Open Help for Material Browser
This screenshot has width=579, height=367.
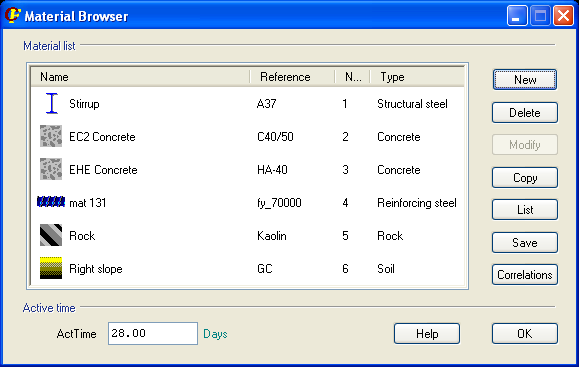(x=427, y=334)
